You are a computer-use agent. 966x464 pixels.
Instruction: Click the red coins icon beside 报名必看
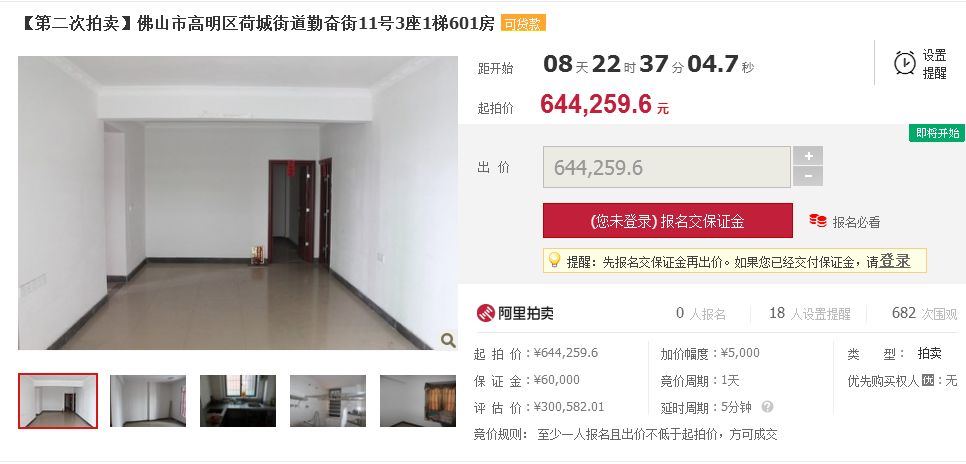pos(818,221)
